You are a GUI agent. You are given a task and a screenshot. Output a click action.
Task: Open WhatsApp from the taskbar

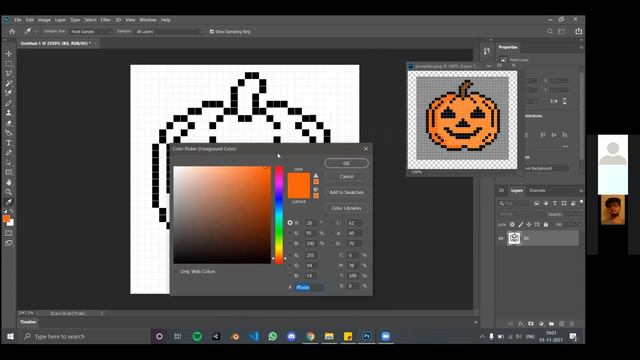click(273, 336)
